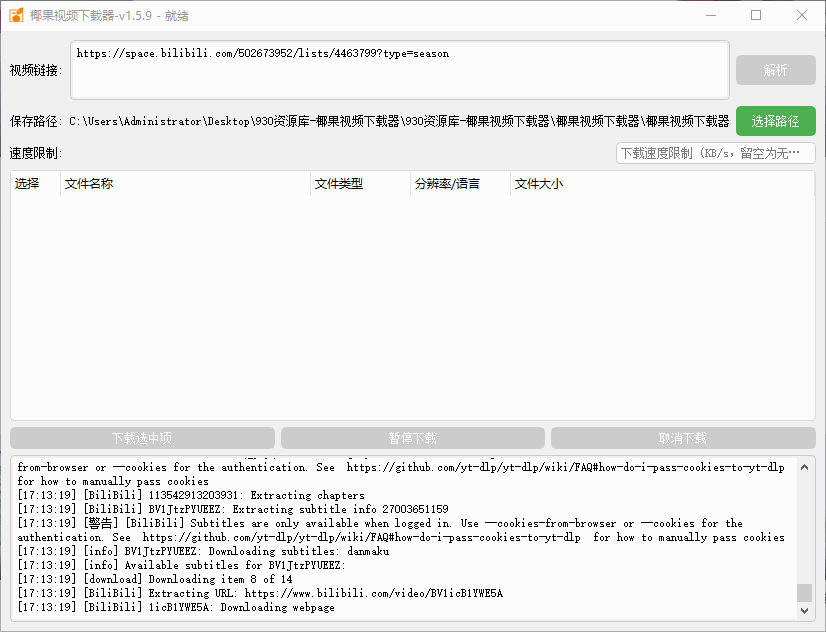Click the 下载选中项 button
826x632 pixels.
coord(142,438)
